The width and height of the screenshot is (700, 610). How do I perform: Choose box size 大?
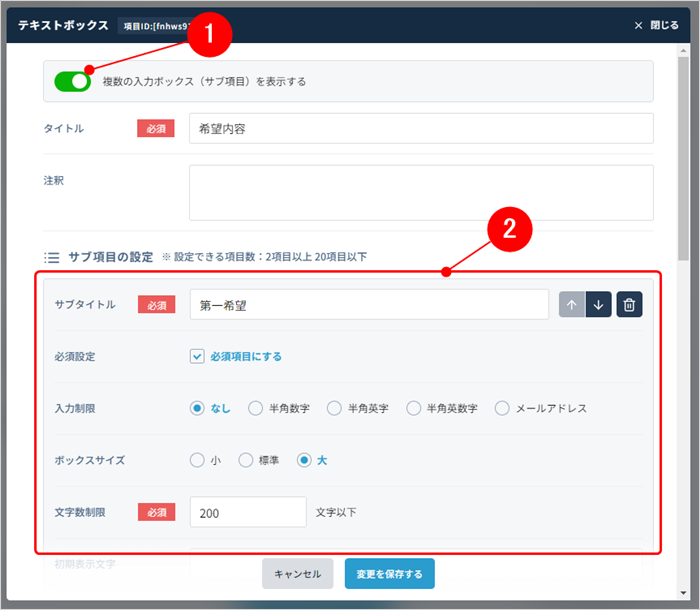click(304, 460)
